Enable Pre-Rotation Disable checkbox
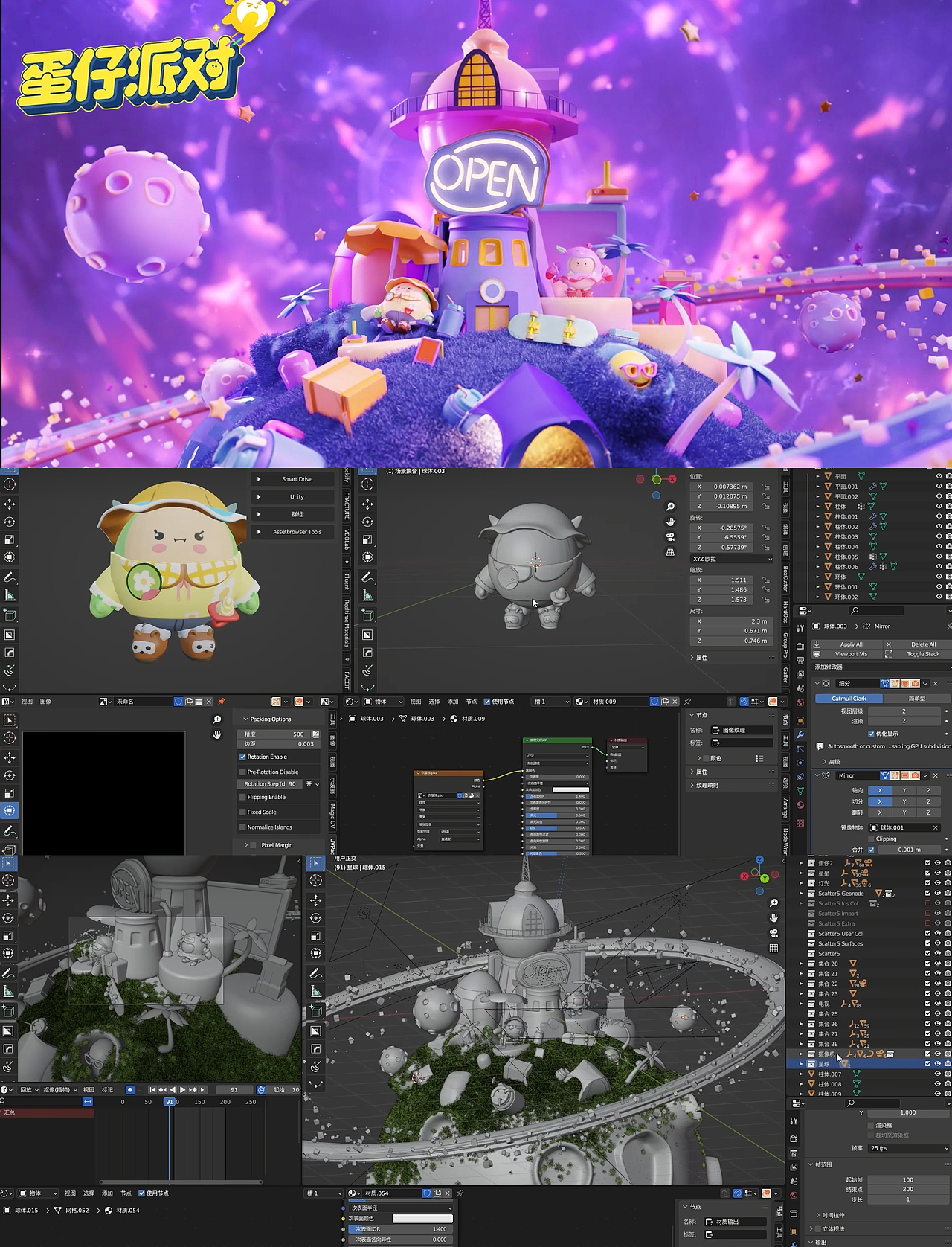Screen dimensions: 952x1247 pyautogui.click(x=242, y=772)
